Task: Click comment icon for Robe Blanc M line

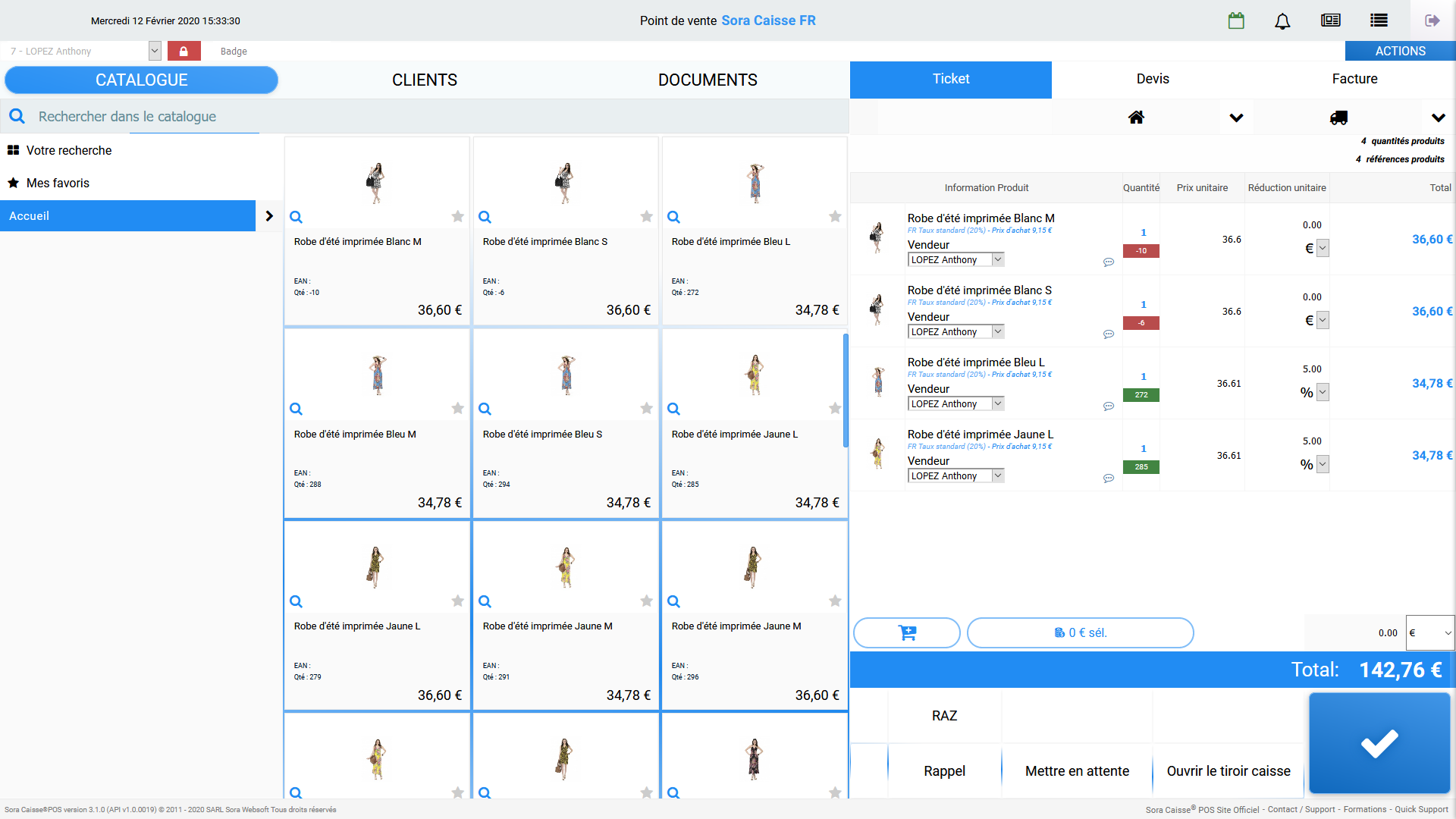Action: 1108,262
